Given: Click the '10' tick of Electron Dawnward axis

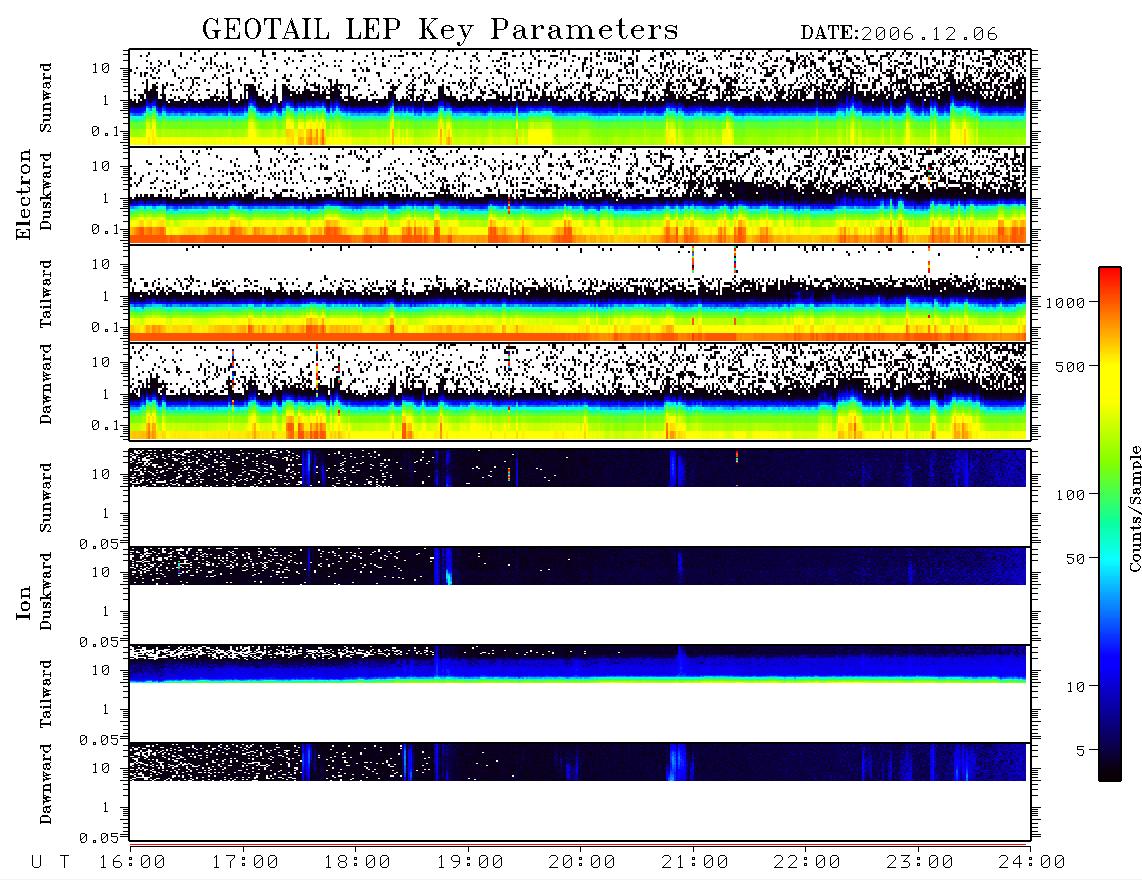Looking at the screenshot, I should 101,362.
